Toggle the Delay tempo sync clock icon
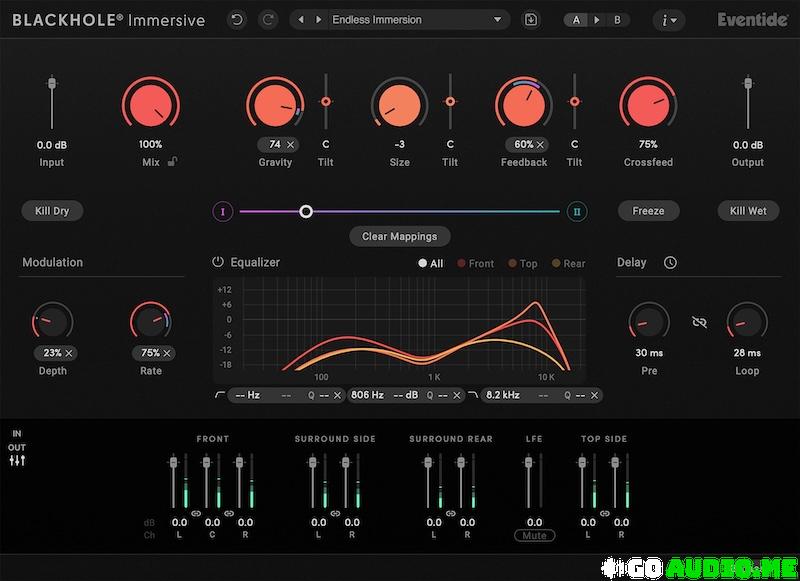Viewport: 800px width, 581px height. coord(670,262)
